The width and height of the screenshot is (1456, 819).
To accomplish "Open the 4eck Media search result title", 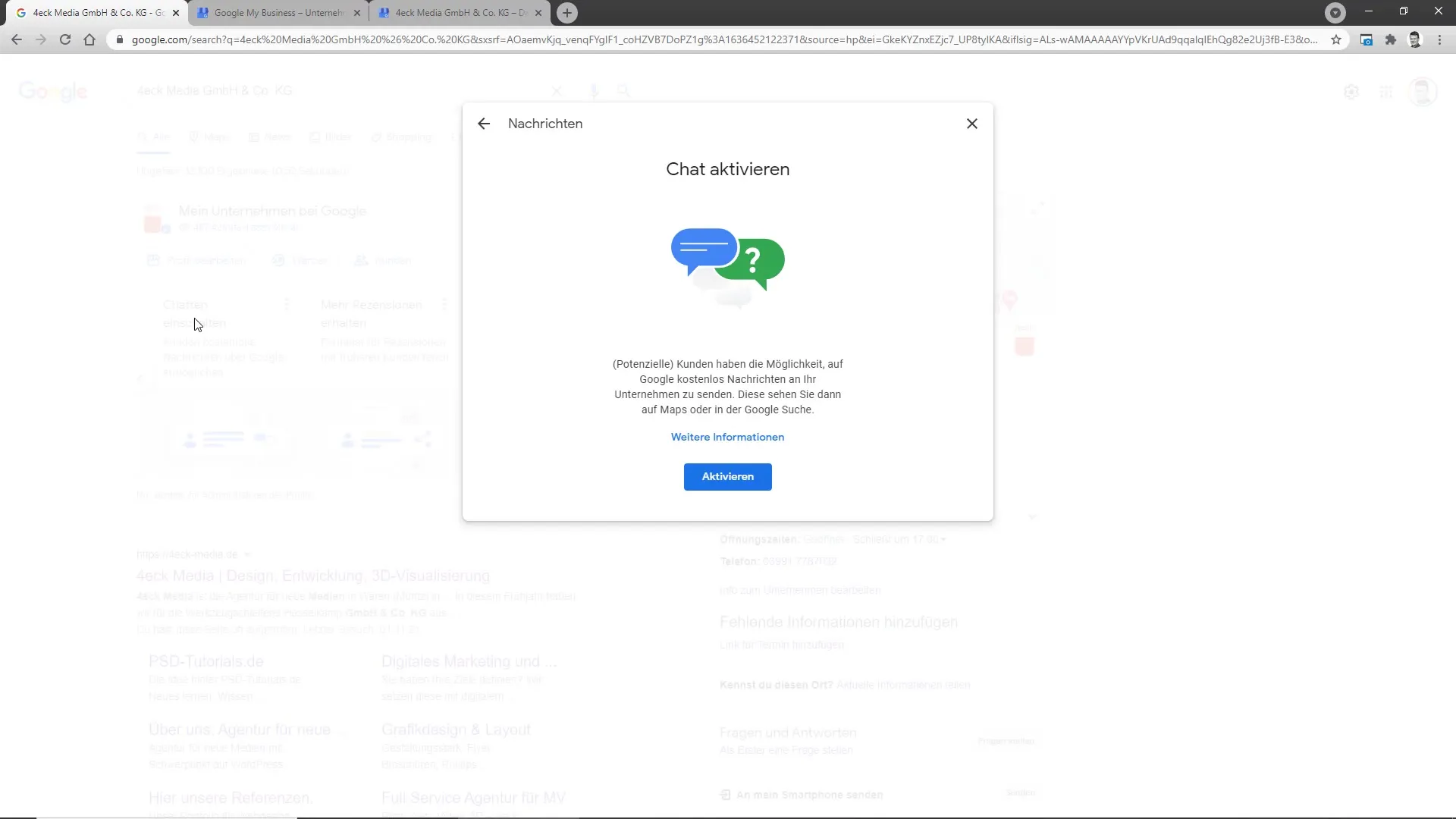I will click(313, 576).
